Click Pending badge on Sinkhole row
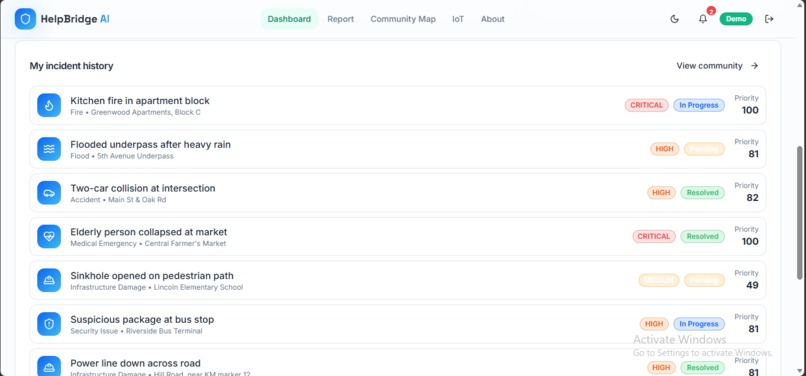806x376 pixels. [704, 280]
